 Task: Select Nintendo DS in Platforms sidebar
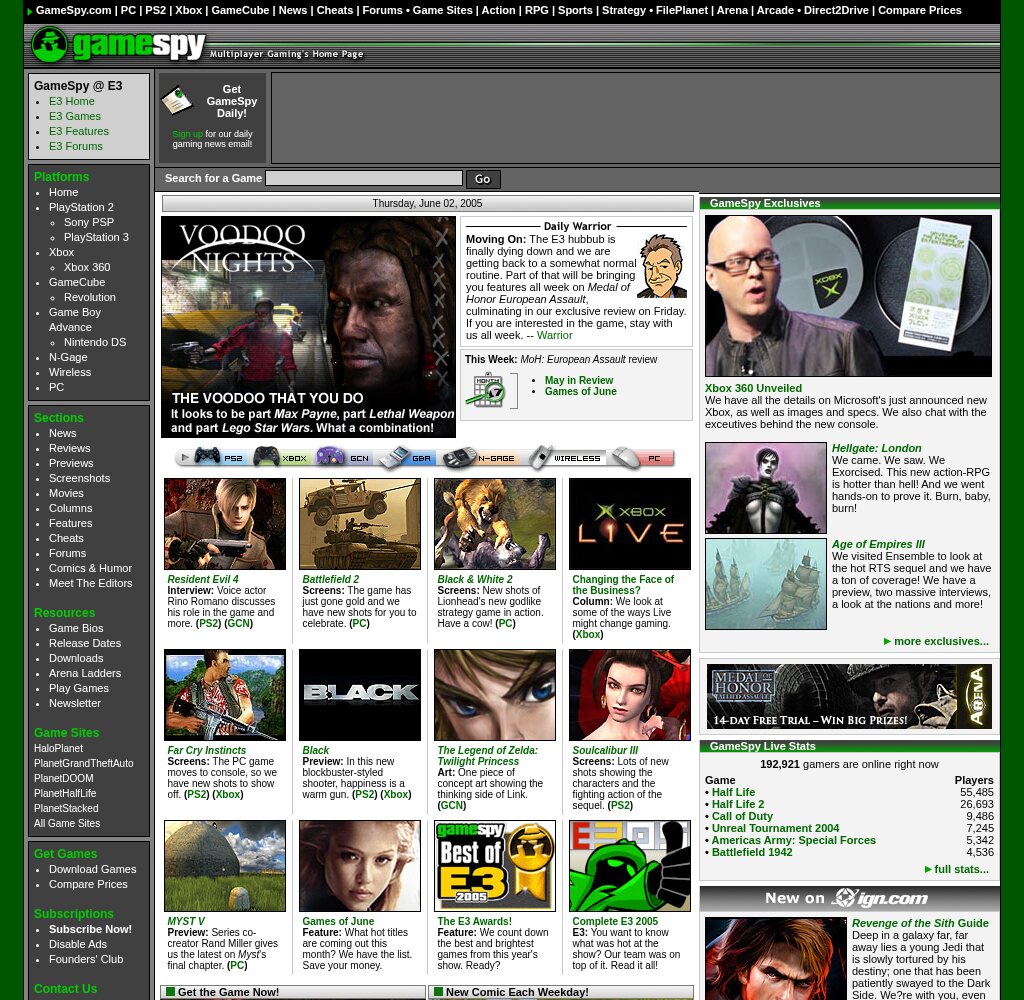pos(95,342)
